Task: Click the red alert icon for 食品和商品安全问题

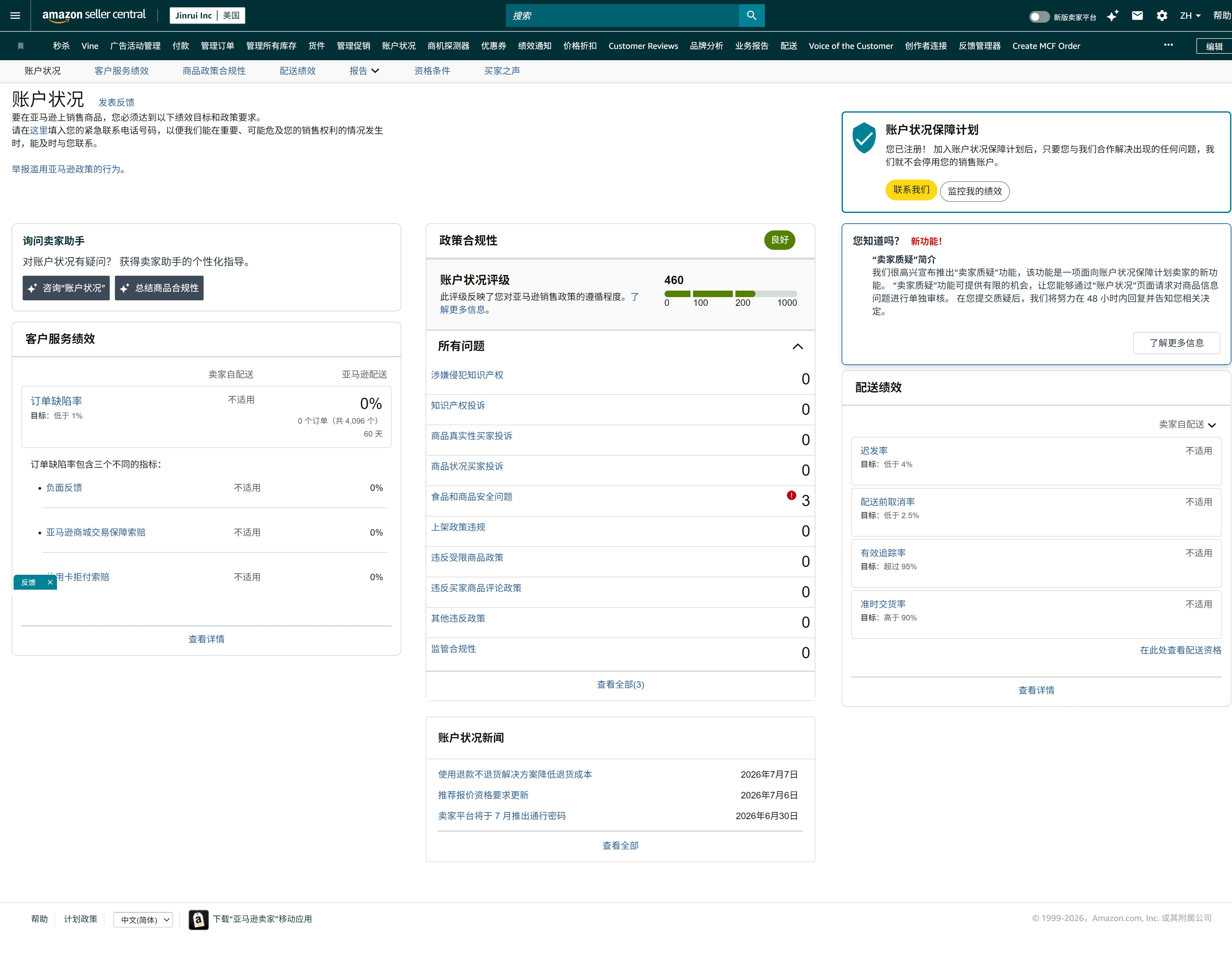Action: pos(791,495)
